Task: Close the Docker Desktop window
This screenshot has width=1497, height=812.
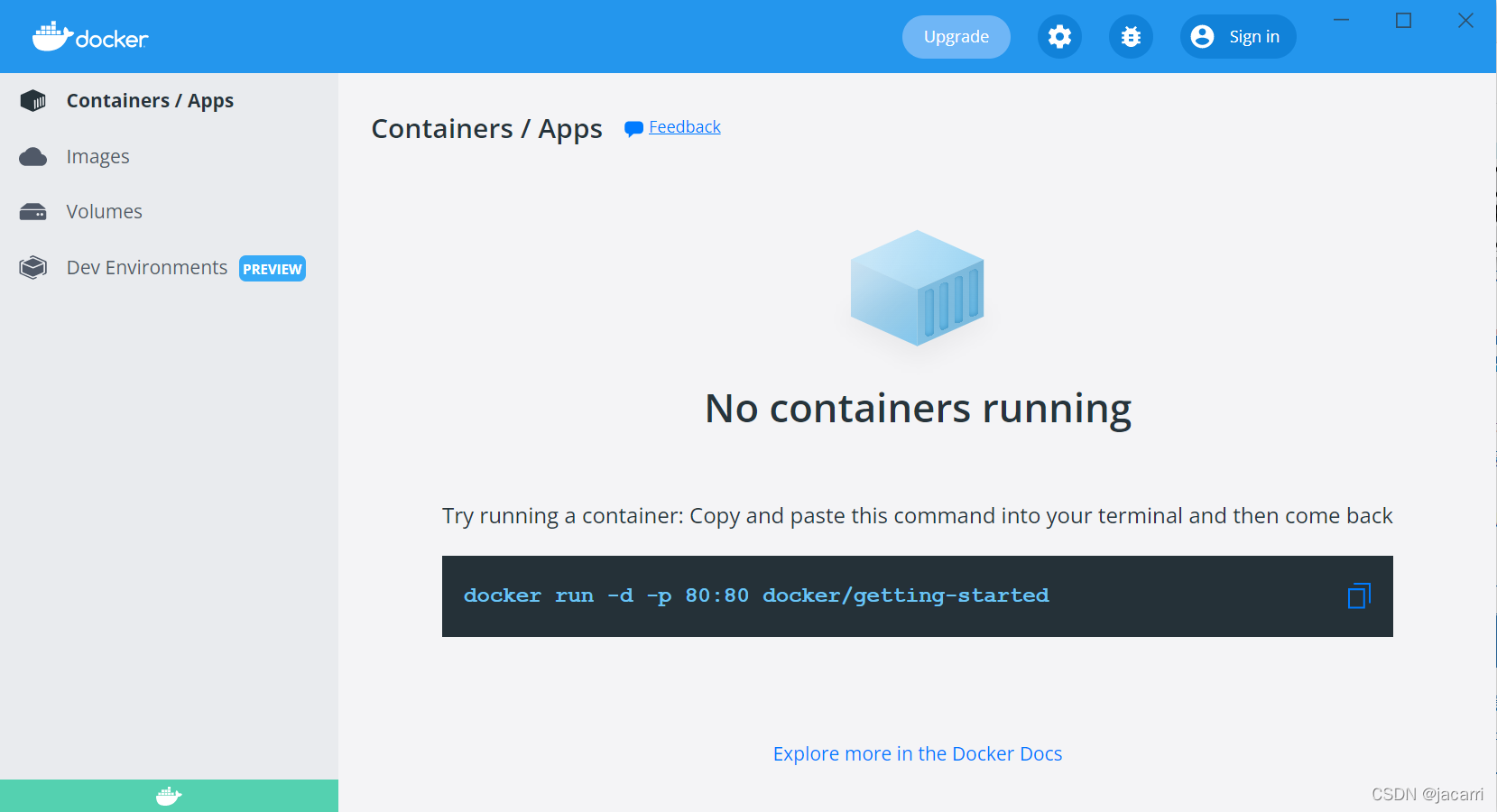Action: 1465,20
